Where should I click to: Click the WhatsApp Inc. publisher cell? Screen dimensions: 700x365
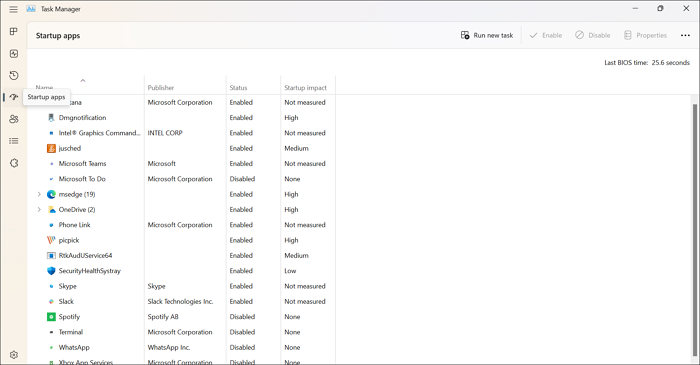169,347
